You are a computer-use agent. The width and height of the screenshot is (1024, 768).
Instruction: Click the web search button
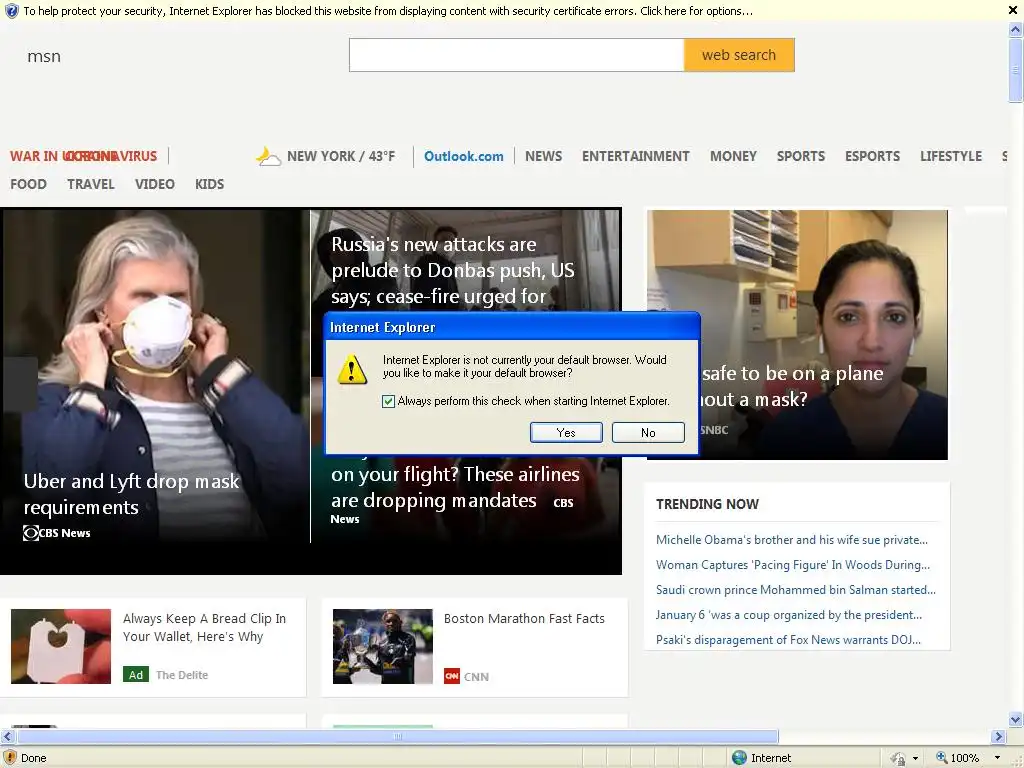point(739,55)
